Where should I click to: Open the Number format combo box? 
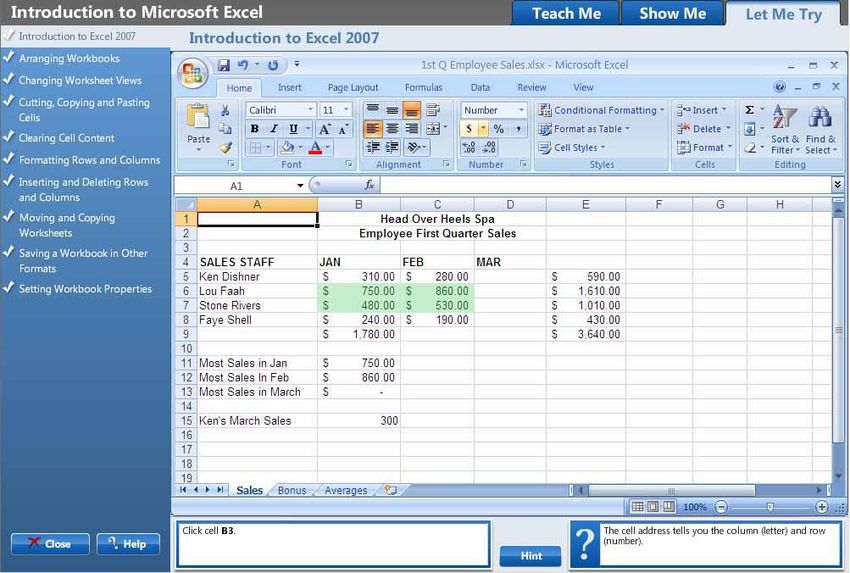click(493, 110)
